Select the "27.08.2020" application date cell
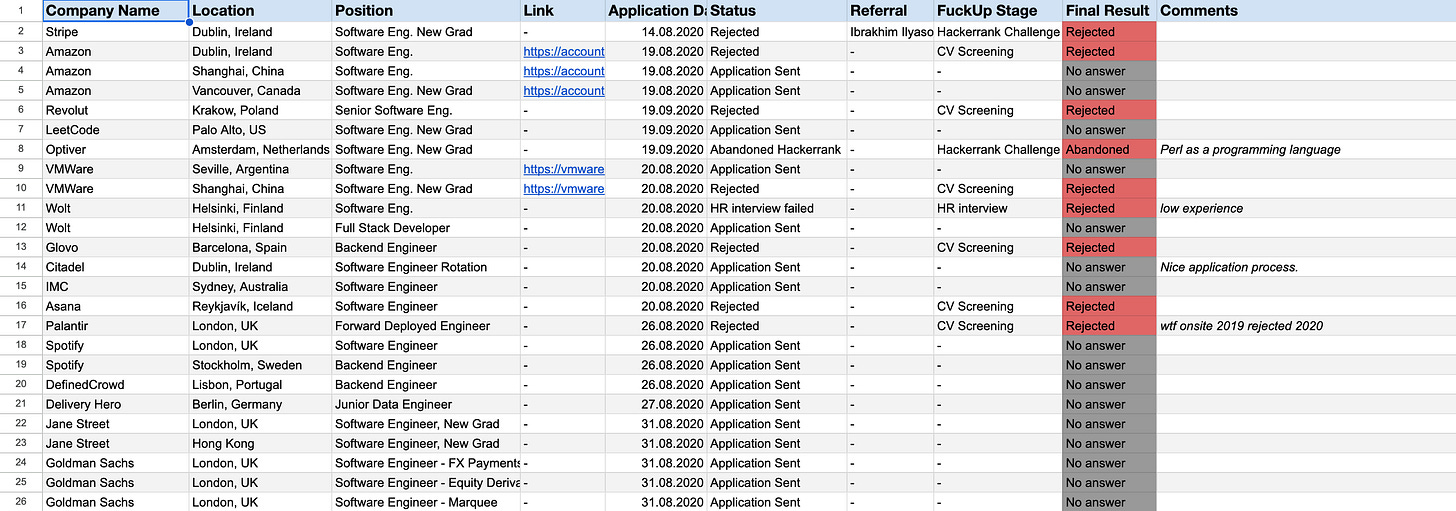The width and height of the screenshot is (1456, 511). click(656, 404)
